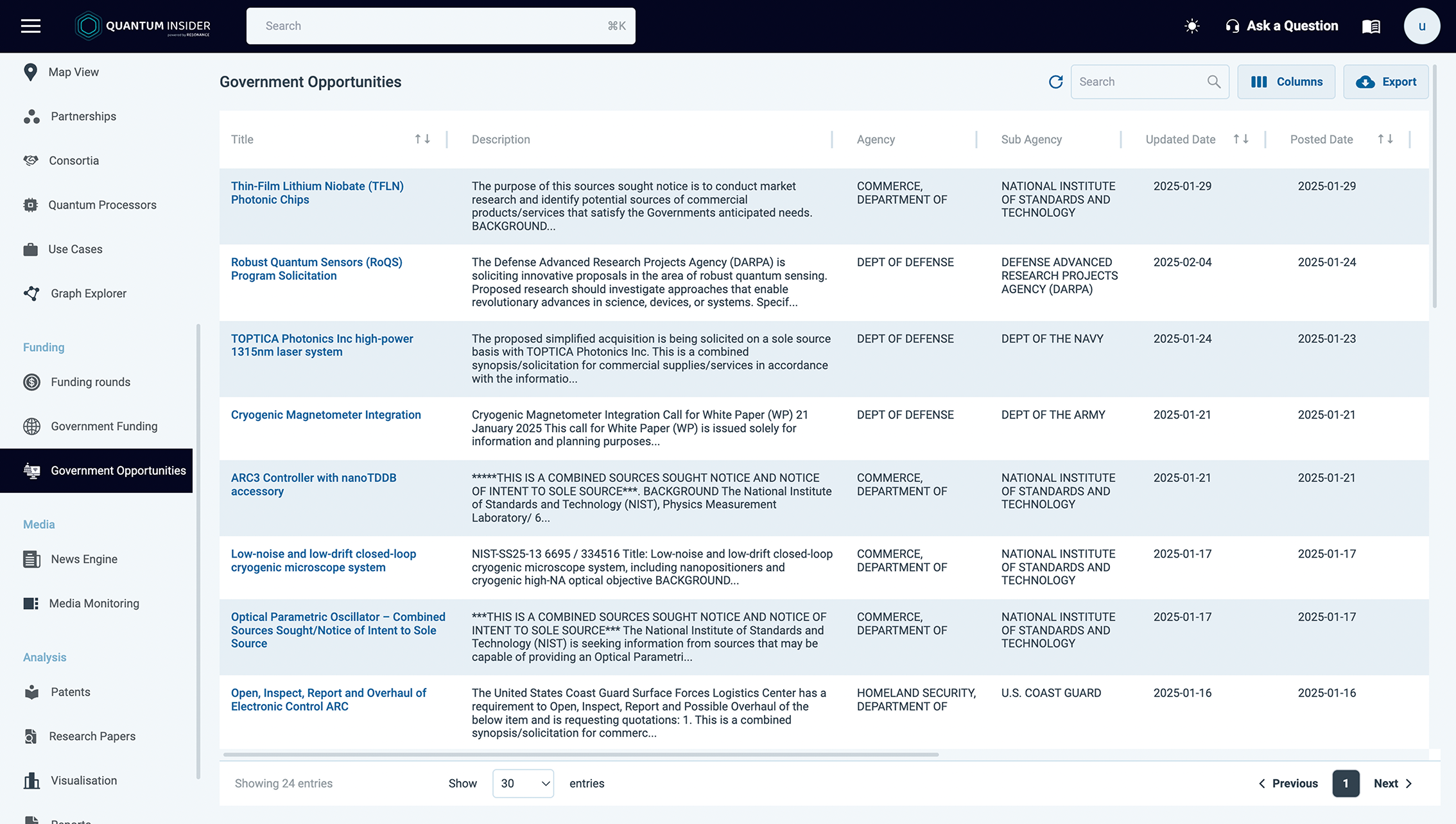Click the Government Funding globe icon
1456x824 pixels.
31,426
